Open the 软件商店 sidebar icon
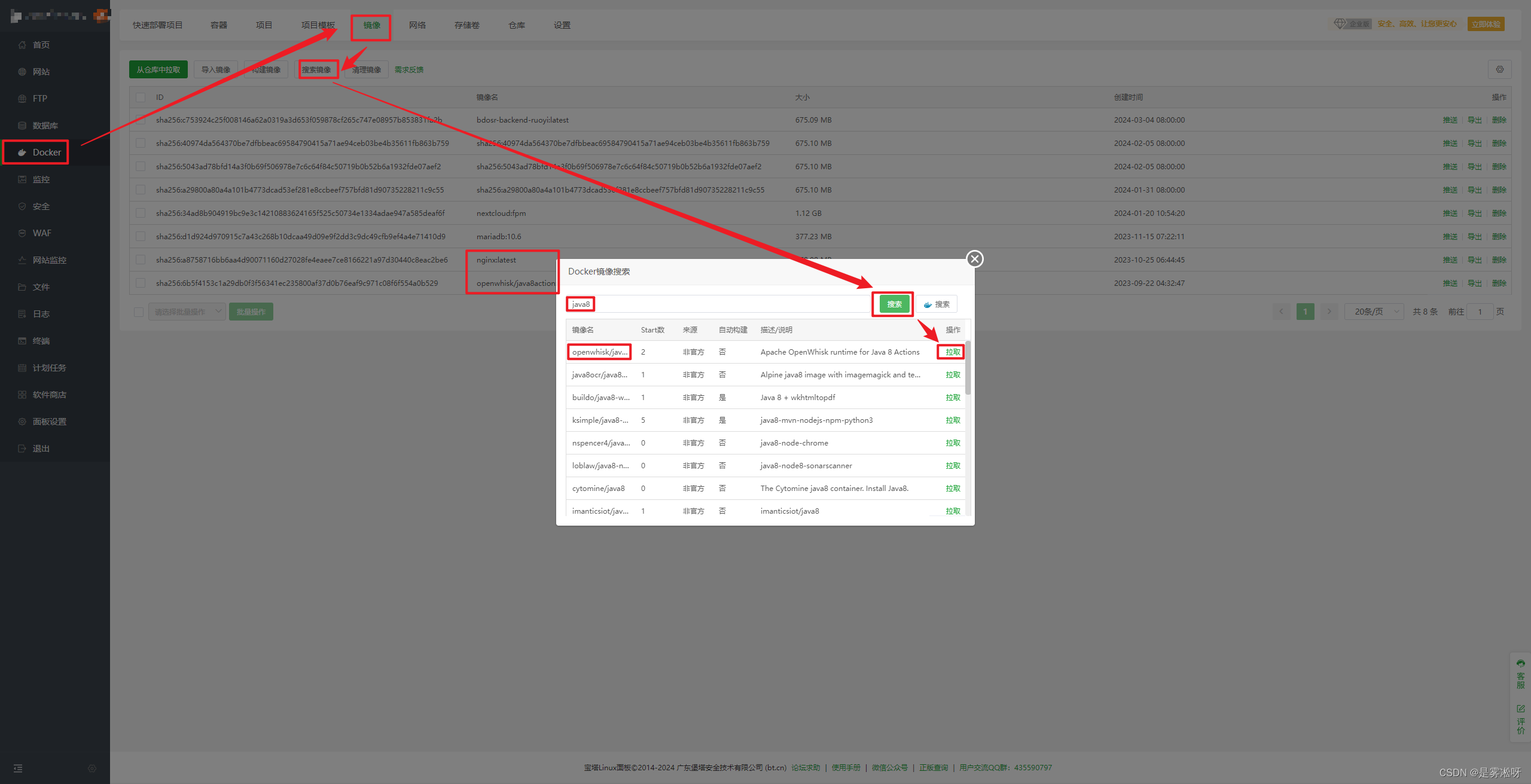Viewport: 1531px width, 784px height. click(x=22, y=395)
